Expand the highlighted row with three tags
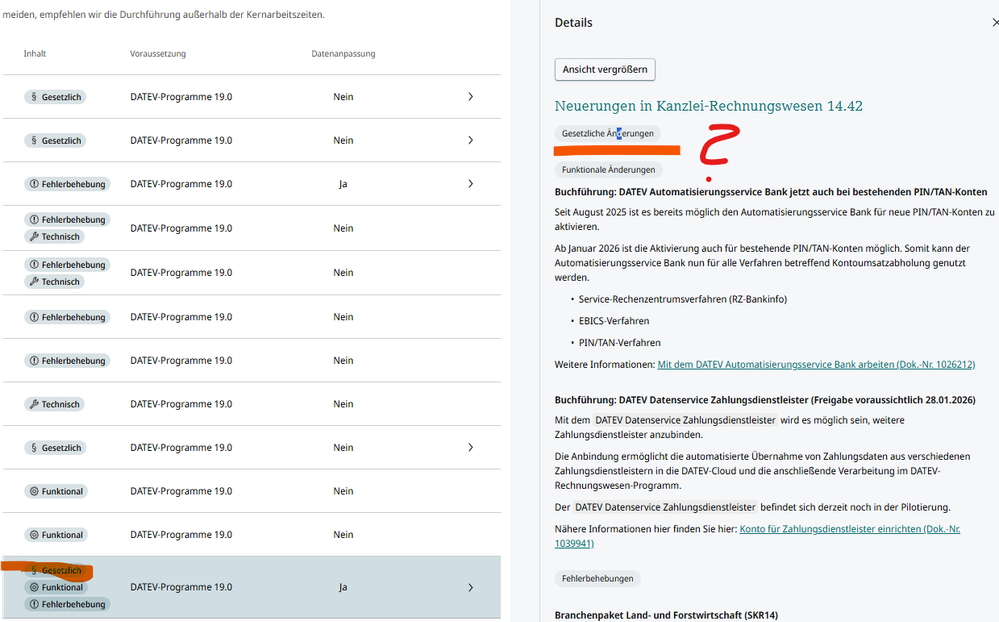Screen dimensions: 999x622 tap(470, 588)
